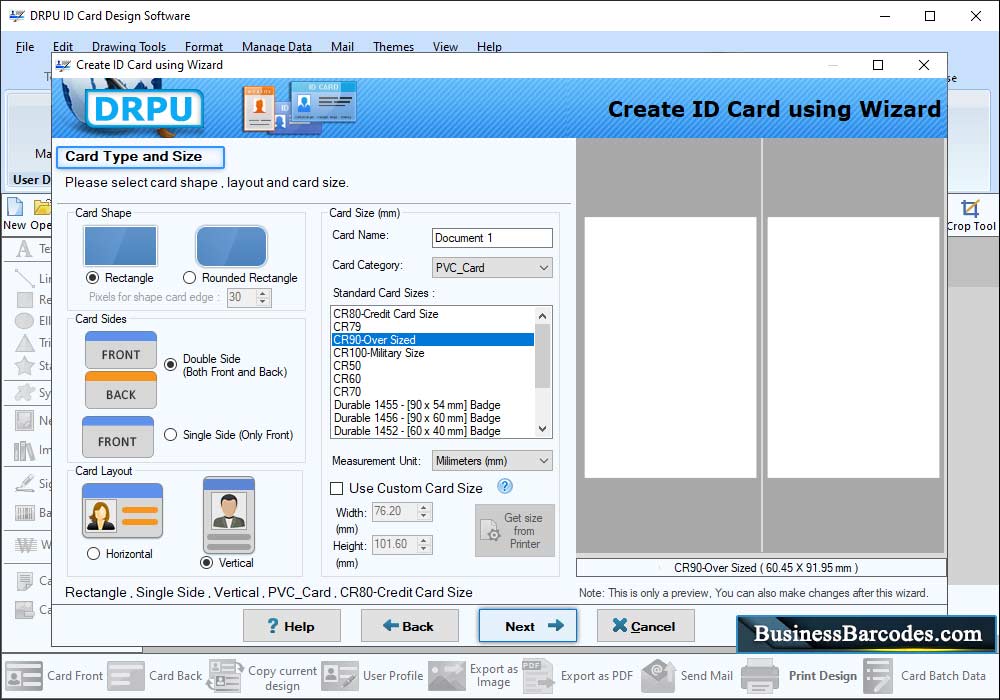Click Get size from Printer button
Viewport: 1000px width, 700px height.
pos(515,530)
